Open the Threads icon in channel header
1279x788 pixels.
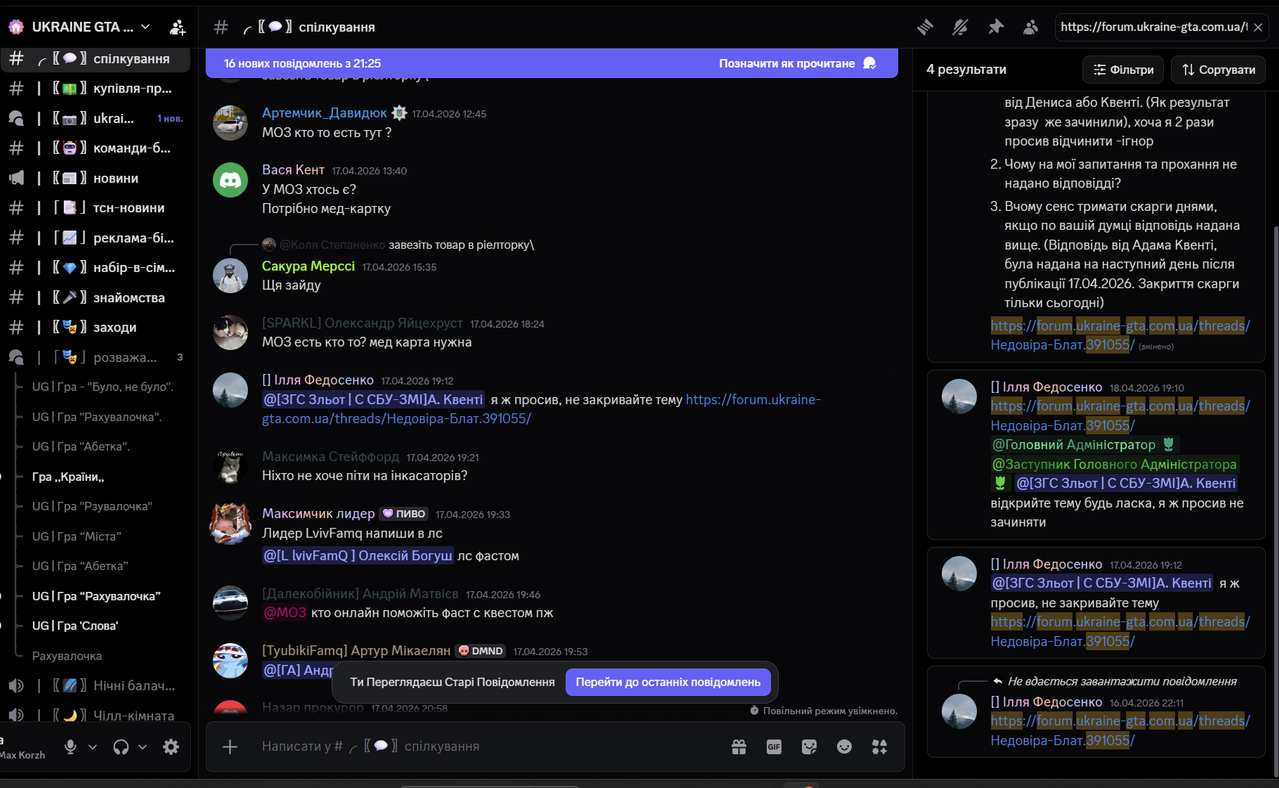pos(925,27)
